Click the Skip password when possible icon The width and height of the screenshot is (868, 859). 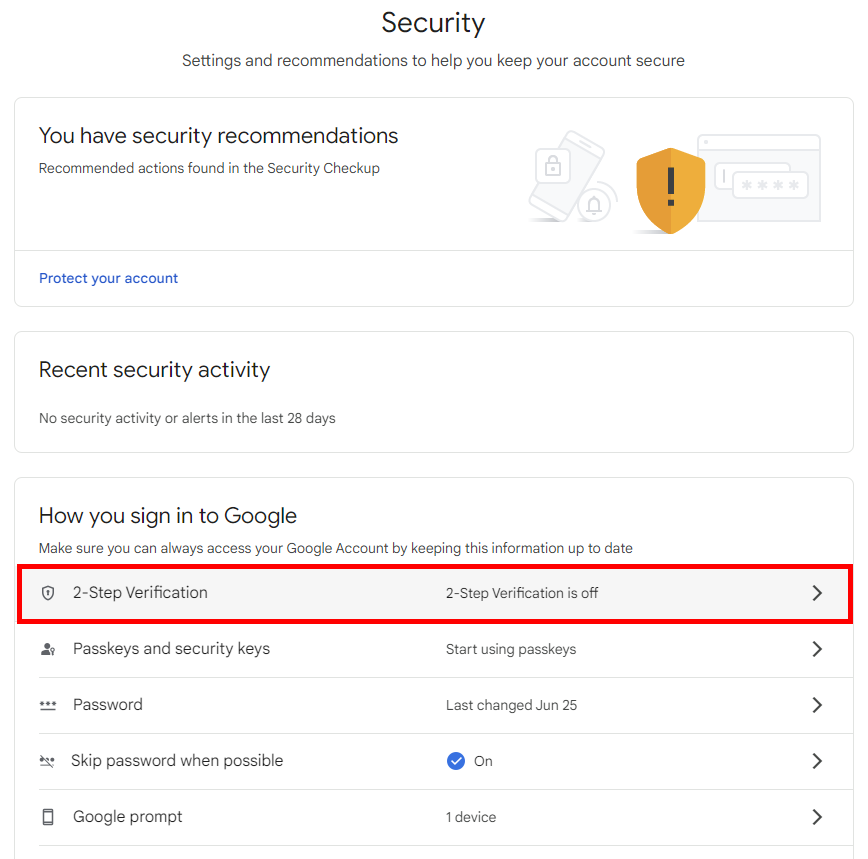coord(47,761)
